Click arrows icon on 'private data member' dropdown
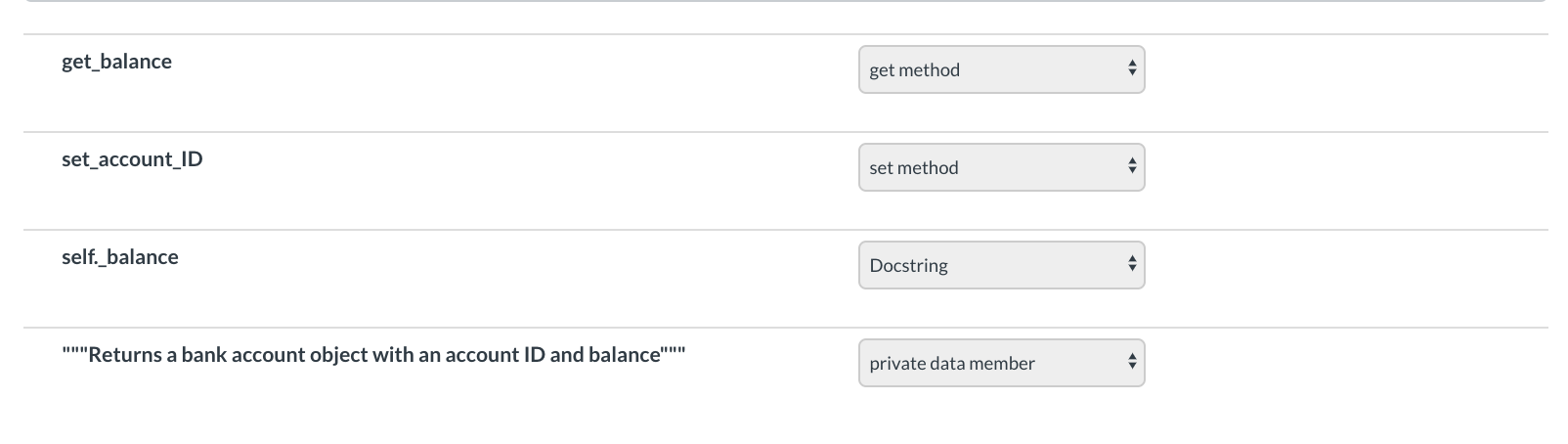Image resolution: width=1568 pixels, height=444 pixels. (x=1132, y=363)
